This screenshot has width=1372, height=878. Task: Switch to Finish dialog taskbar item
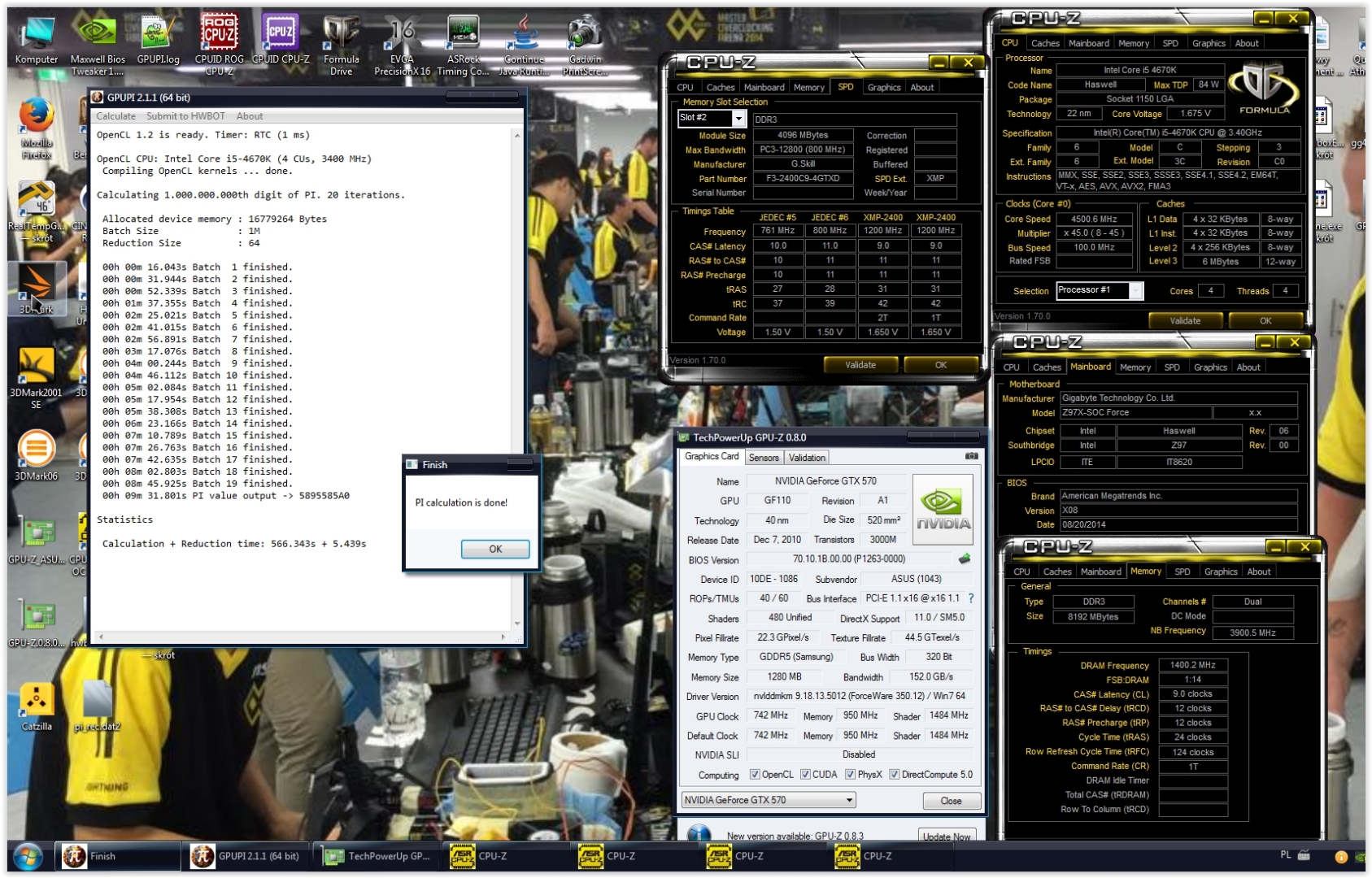(118, 856)
